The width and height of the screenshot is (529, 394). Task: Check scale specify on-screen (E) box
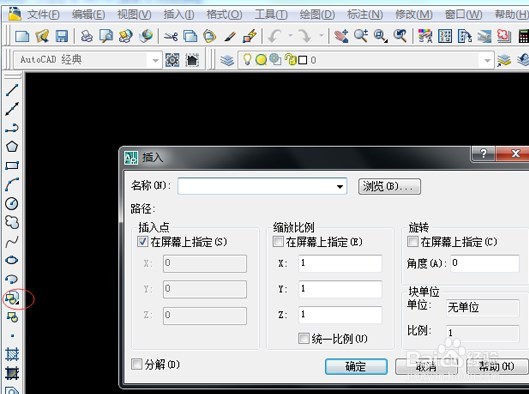[x=278, y=242]
